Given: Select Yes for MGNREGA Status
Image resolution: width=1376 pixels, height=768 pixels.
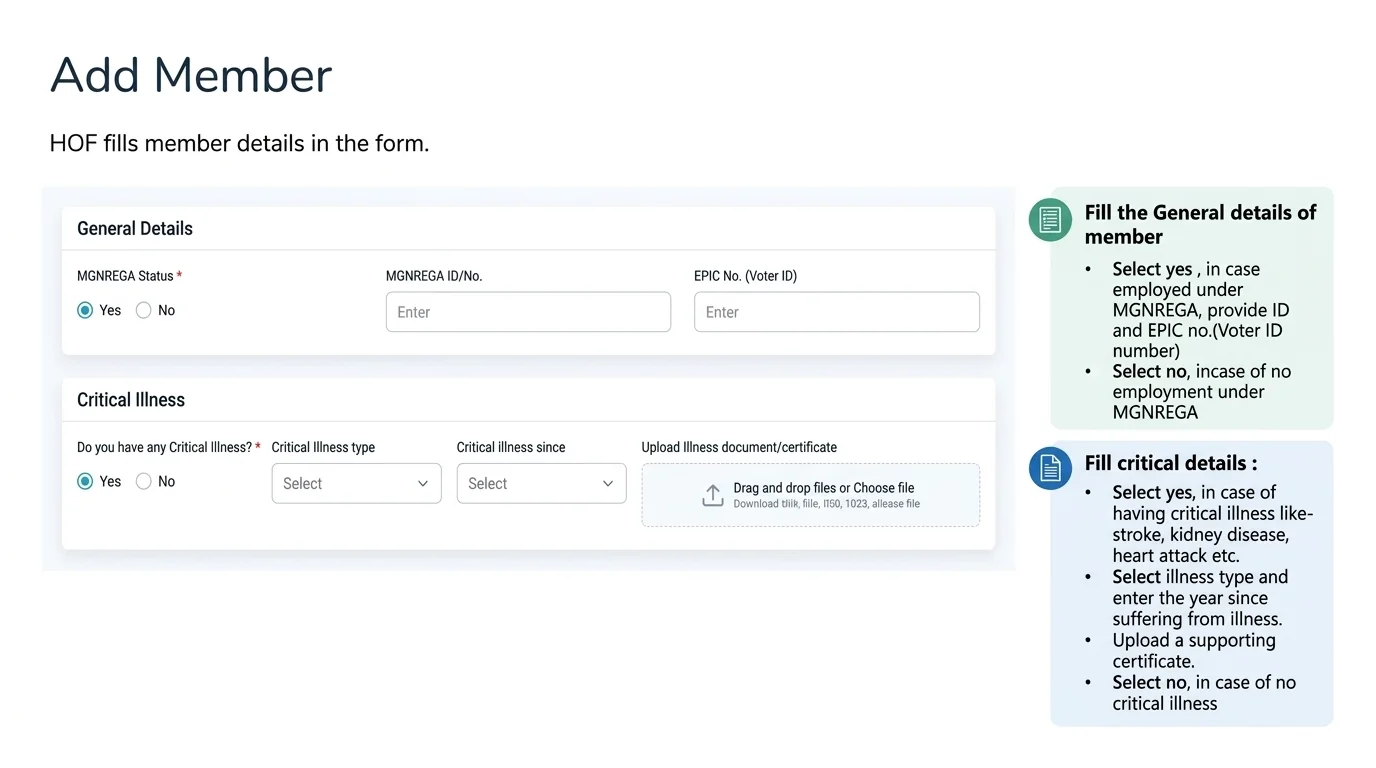Looking at the screenshot, I should (x=85, y=311).
